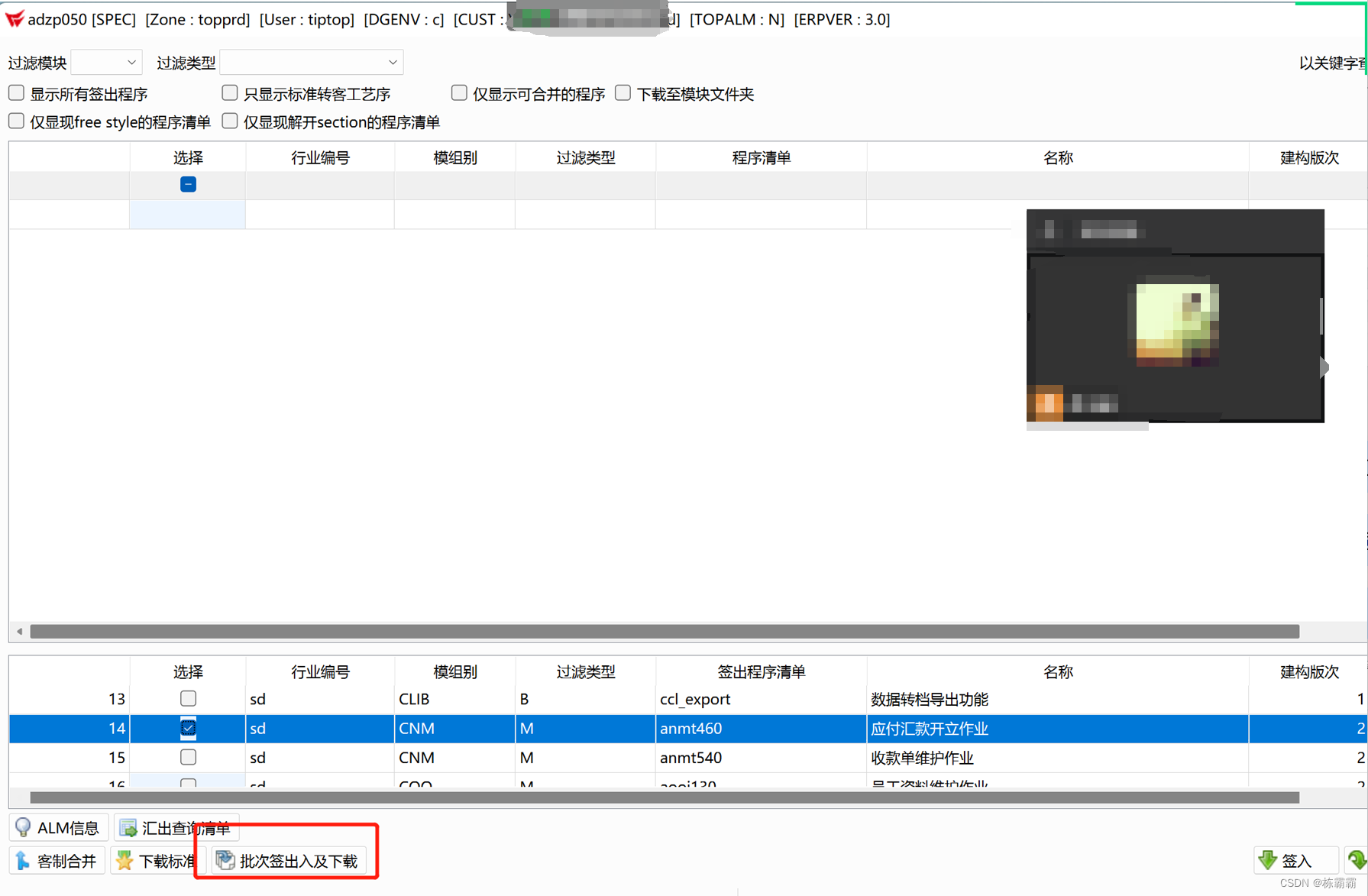Click 程序清单 column header in upper table
1368x896 pixels.
point(761,157)
